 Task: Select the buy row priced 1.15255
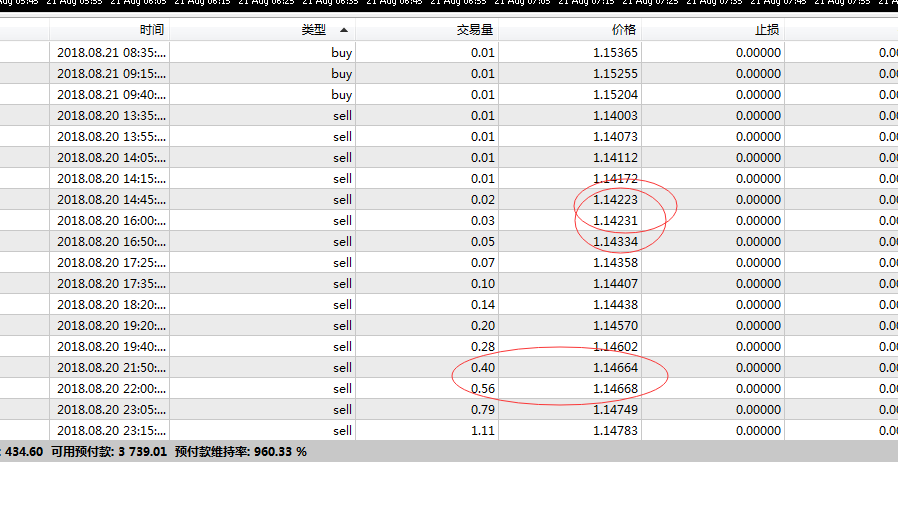pos(449,74)
